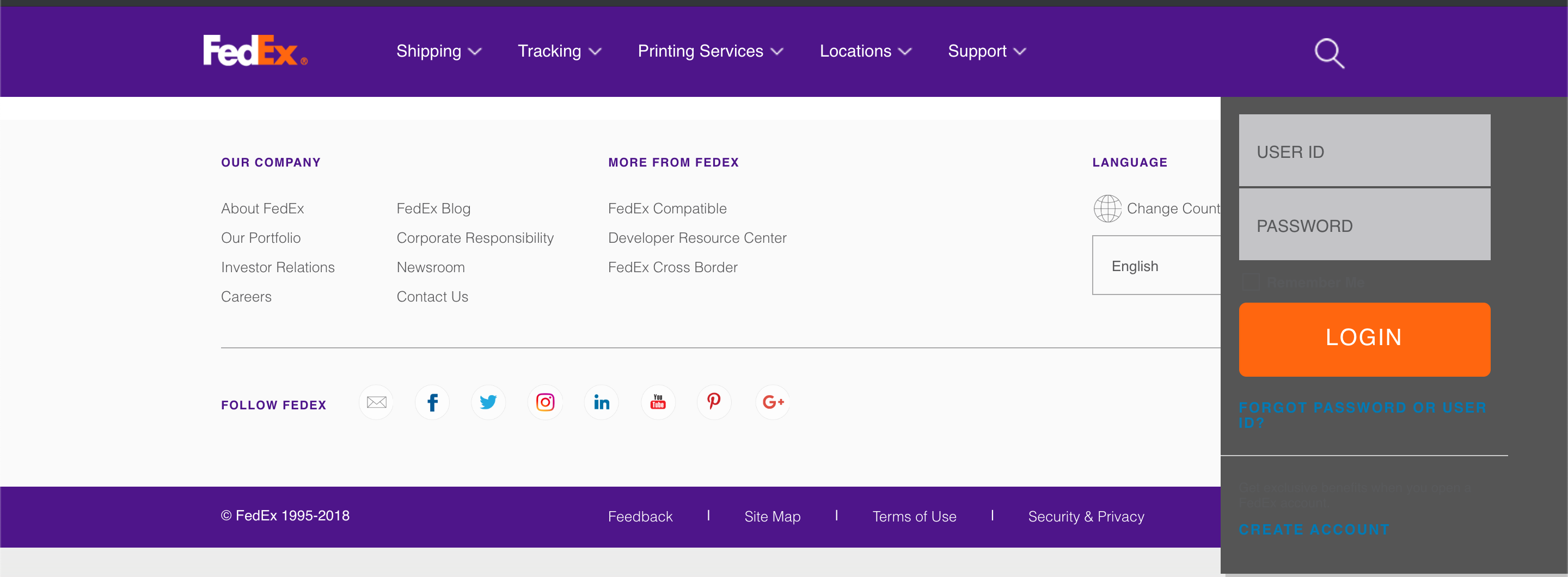Image resolution: width=1568 pixels, height=577 pixels.
Task: Open the Instagram icon
Action: tap(545, 402)
